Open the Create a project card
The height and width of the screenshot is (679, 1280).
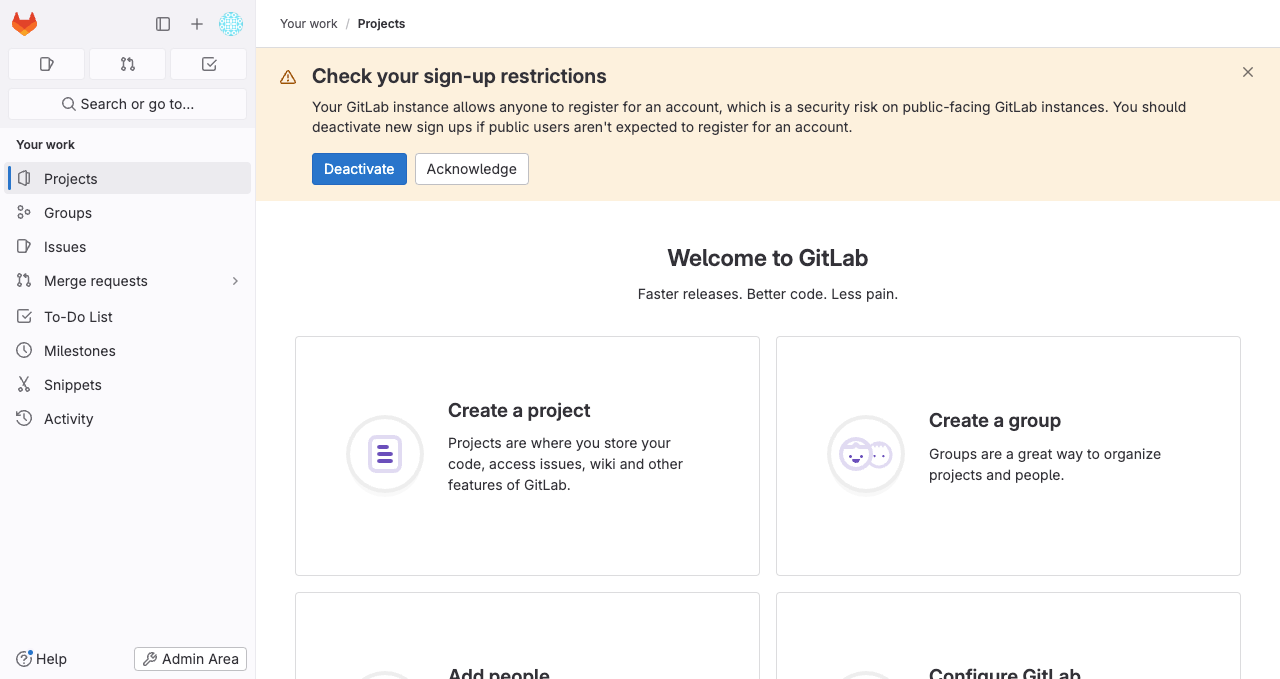click(x=527, y=456)
